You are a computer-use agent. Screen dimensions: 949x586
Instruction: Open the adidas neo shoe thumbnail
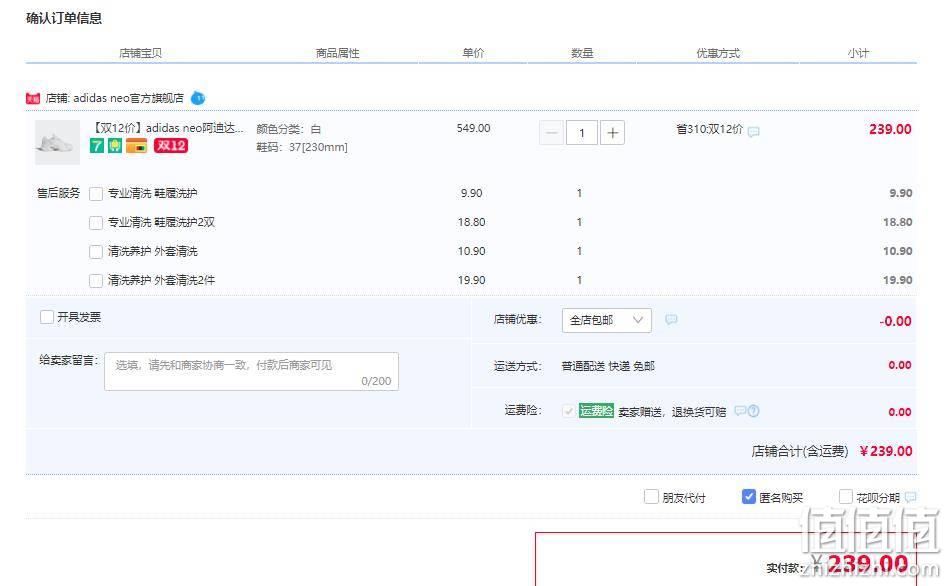[57, 142]
